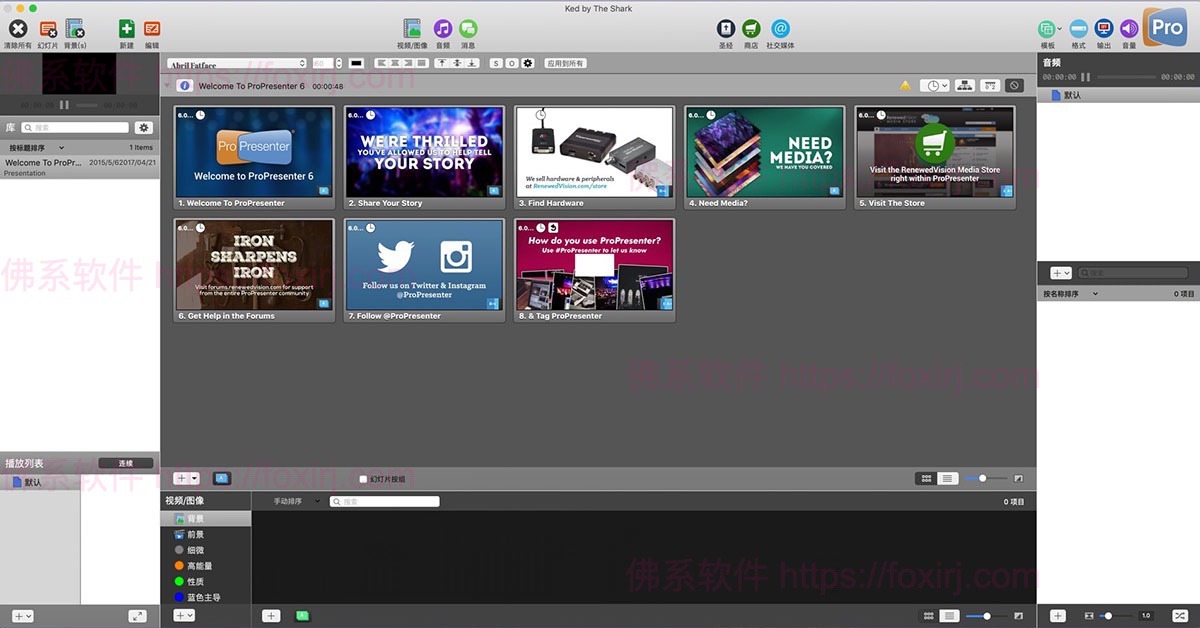Toggle the 连续 continuous playlist button

126,463
